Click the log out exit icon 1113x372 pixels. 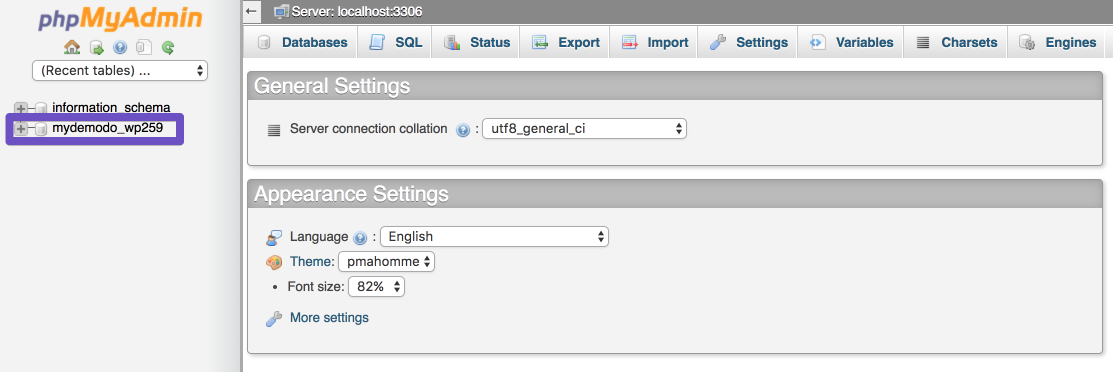97,48
